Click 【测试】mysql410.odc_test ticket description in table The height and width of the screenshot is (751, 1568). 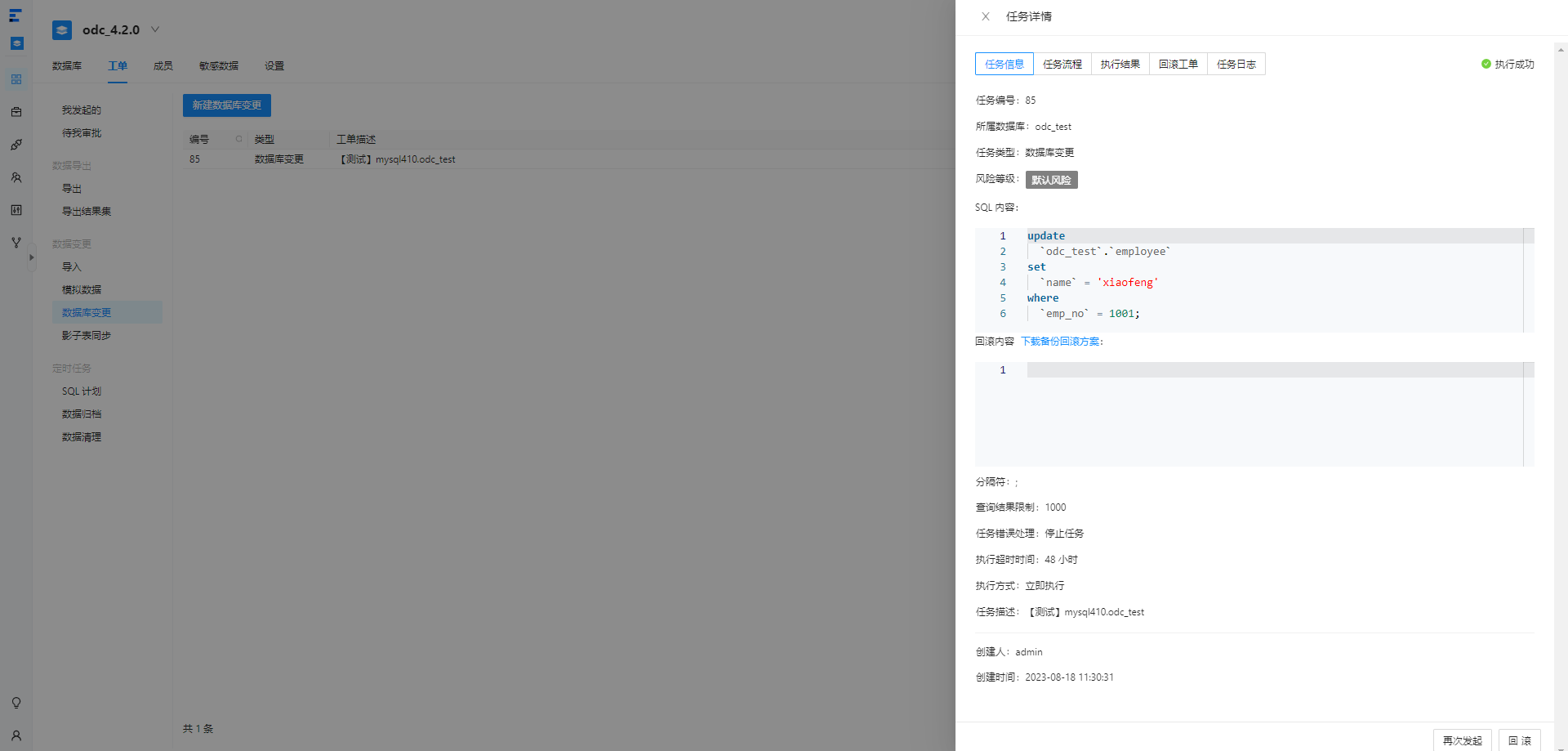pyautogui.click(x=397, y=159)
